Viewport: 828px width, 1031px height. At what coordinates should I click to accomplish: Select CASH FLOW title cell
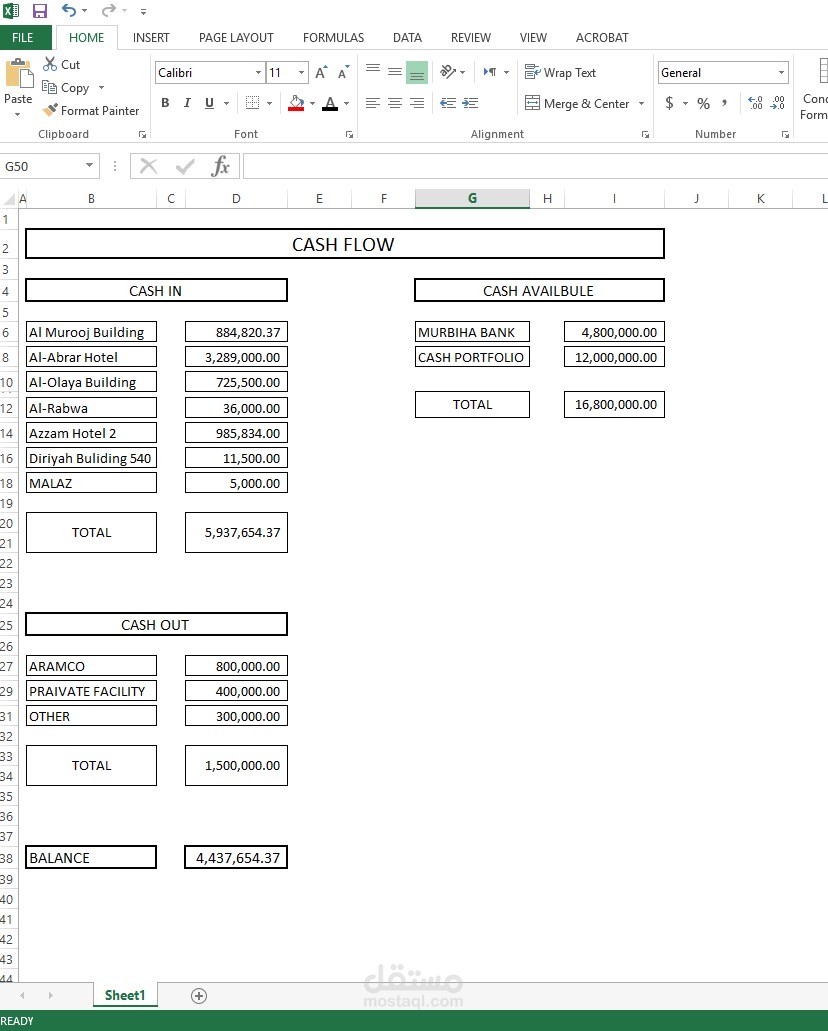(345, 244)
